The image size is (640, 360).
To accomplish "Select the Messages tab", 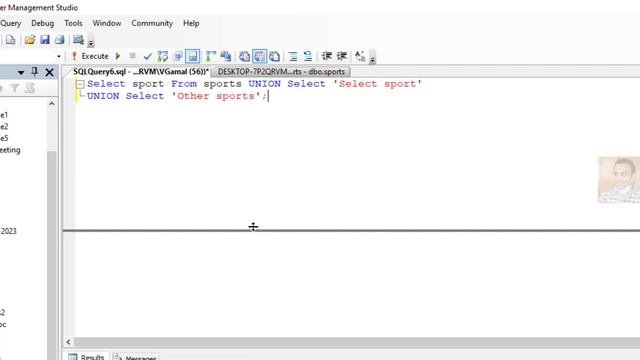I will (x=135, y=357).
